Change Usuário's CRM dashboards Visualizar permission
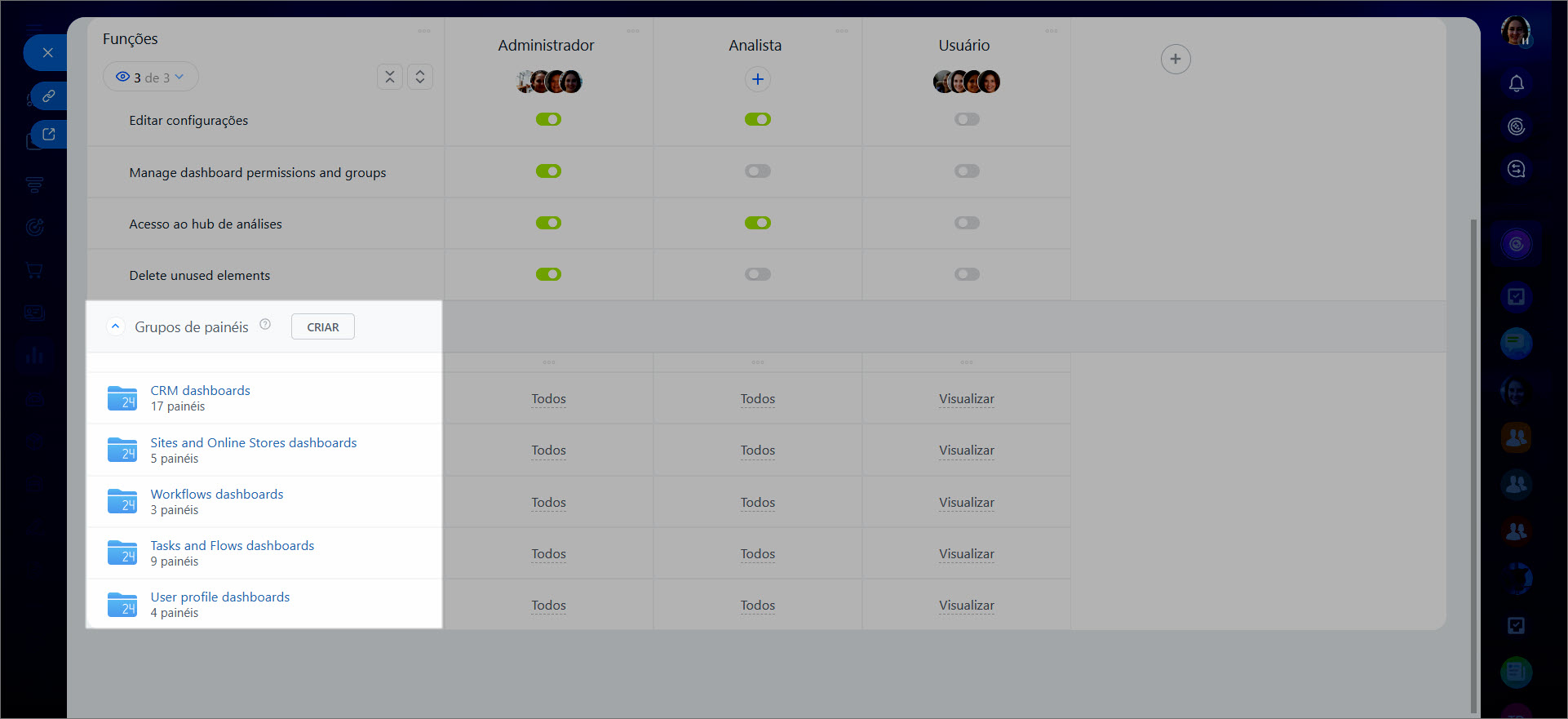1568x719 pixels. [966, 399]
